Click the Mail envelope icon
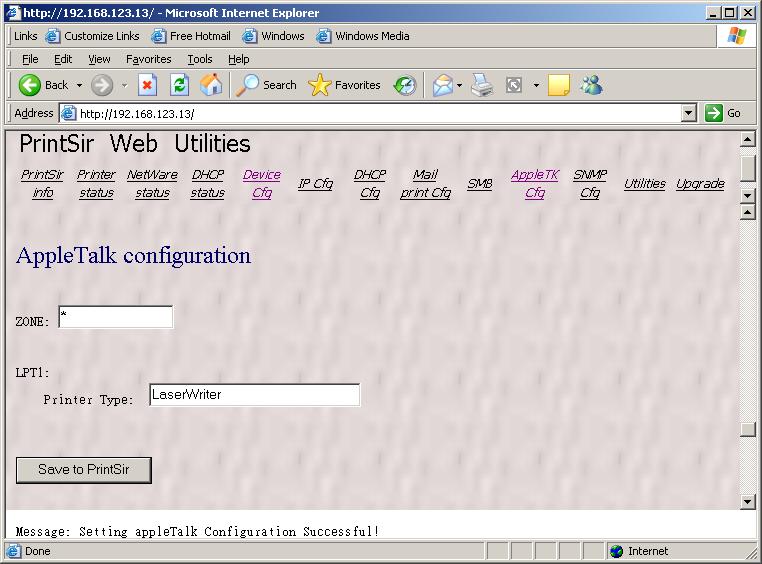762x564 pixels. click(x=442, y=85)
